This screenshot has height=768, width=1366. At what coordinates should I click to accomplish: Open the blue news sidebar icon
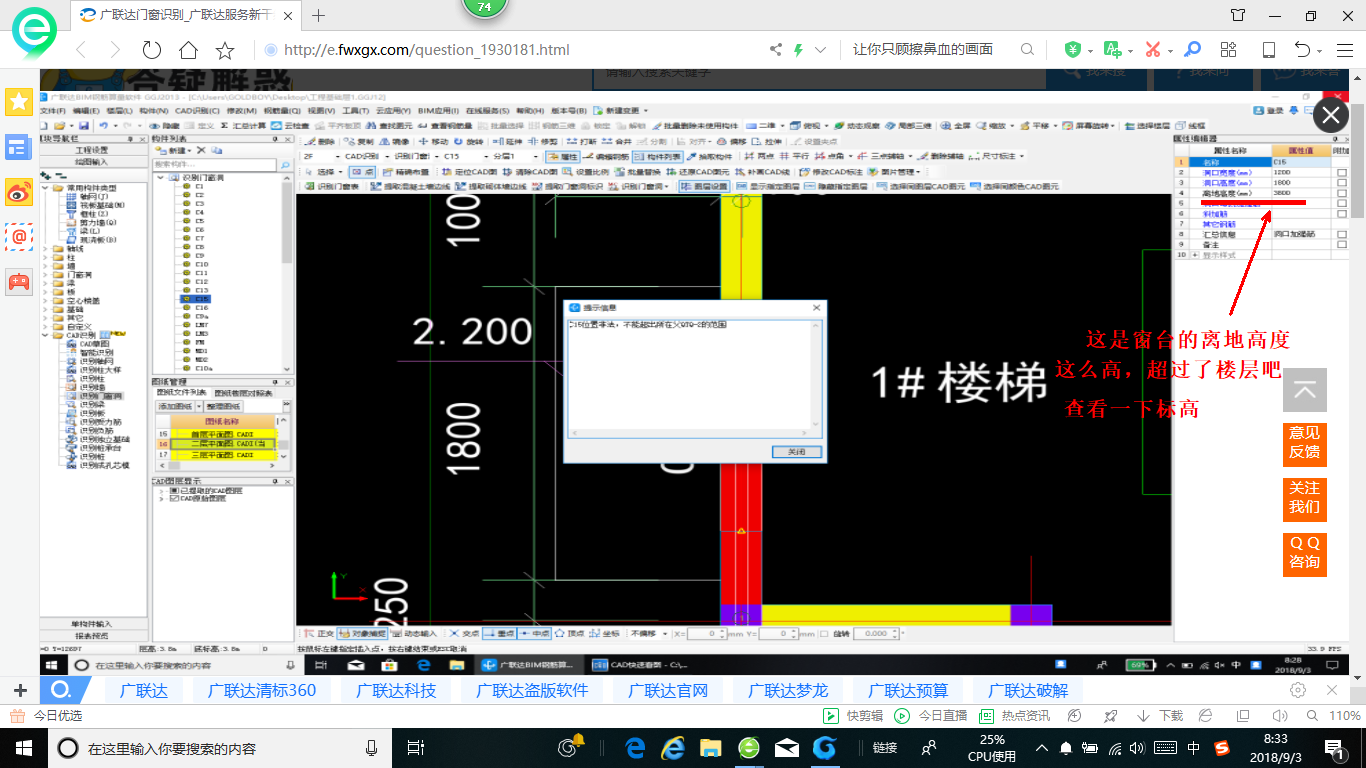click(x=19, y=148)
